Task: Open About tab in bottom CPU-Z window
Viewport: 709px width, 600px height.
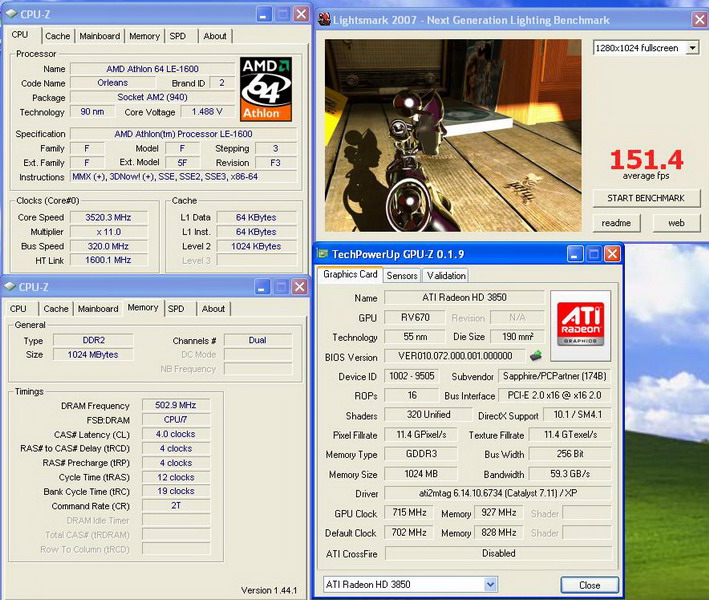Action: (x=213, y=309)
